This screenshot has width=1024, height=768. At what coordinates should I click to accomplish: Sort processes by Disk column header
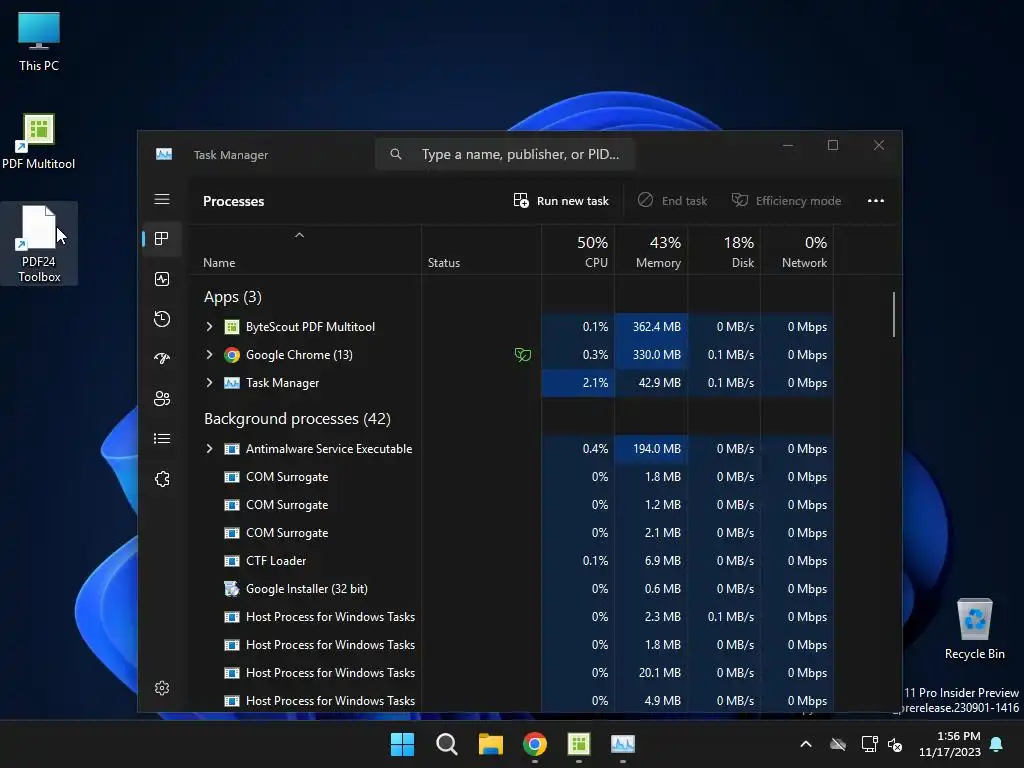pos(724,251)
